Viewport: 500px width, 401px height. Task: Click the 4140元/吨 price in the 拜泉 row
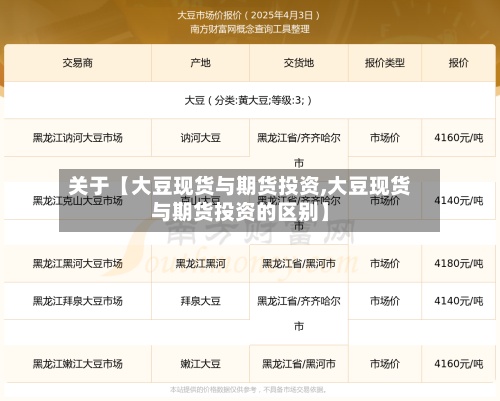[458, 301]
